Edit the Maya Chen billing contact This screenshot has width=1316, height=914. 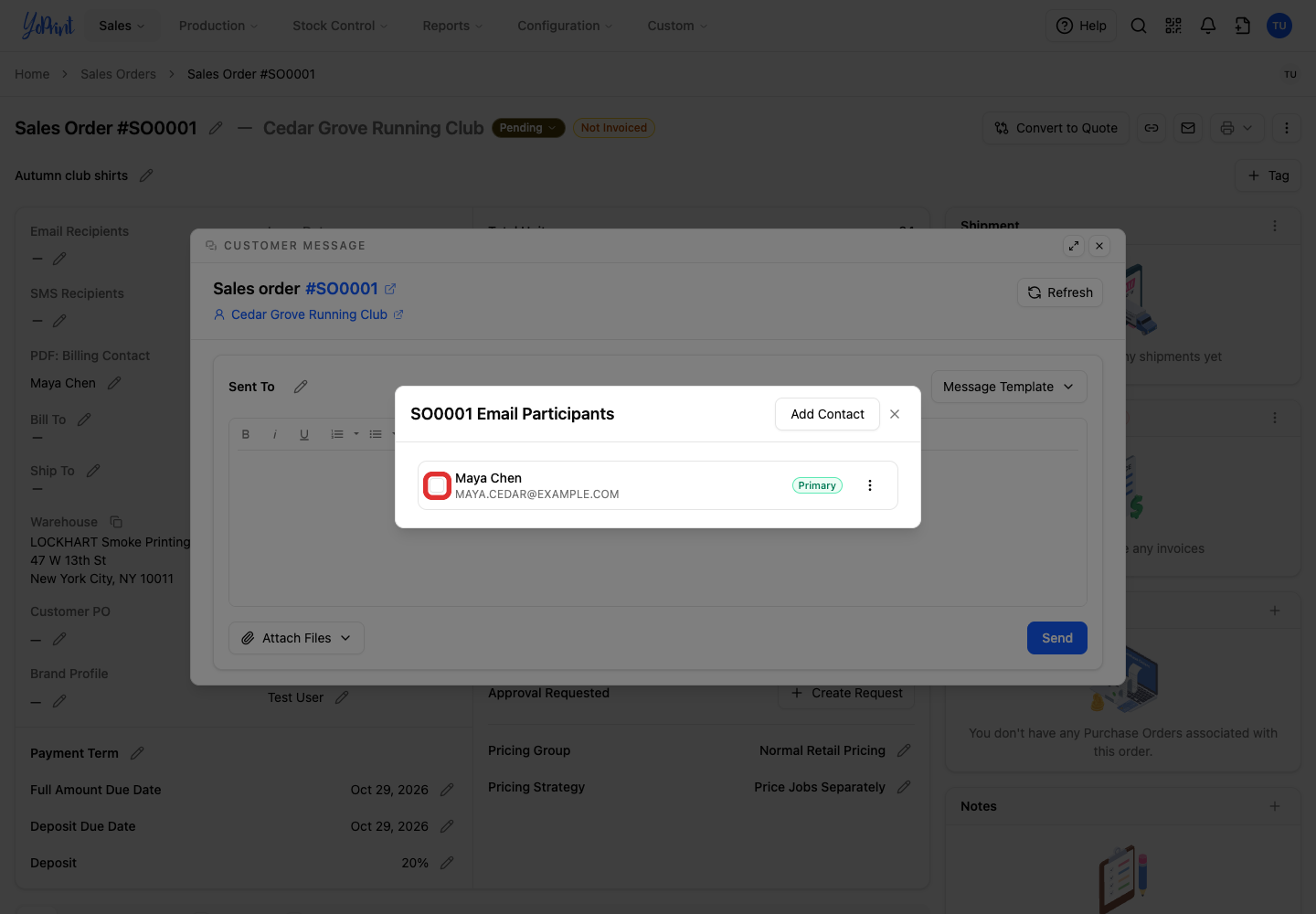pos(114,383)
